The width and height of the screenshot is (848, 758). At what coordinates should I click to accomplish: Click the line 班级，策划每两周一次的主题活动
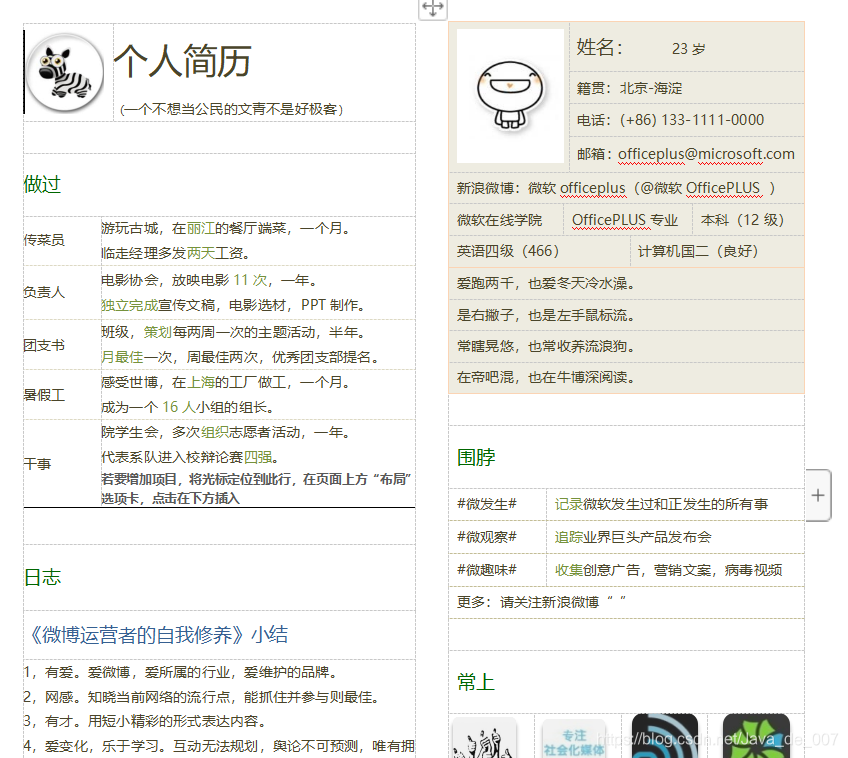pos(233,332)
